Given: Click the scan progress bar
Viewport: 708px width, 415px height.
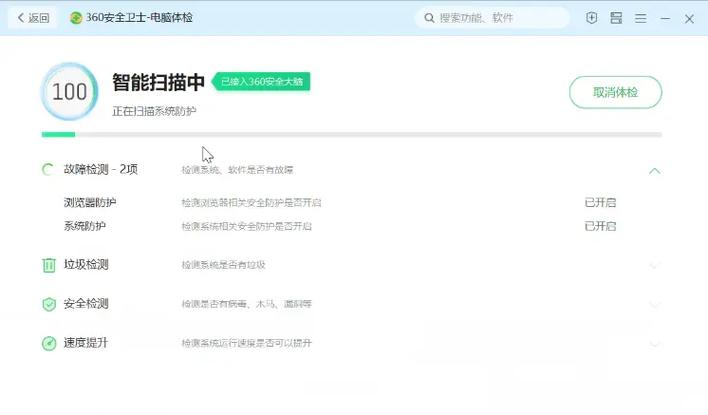Looking at the screenshot, I should pos(352,134).
